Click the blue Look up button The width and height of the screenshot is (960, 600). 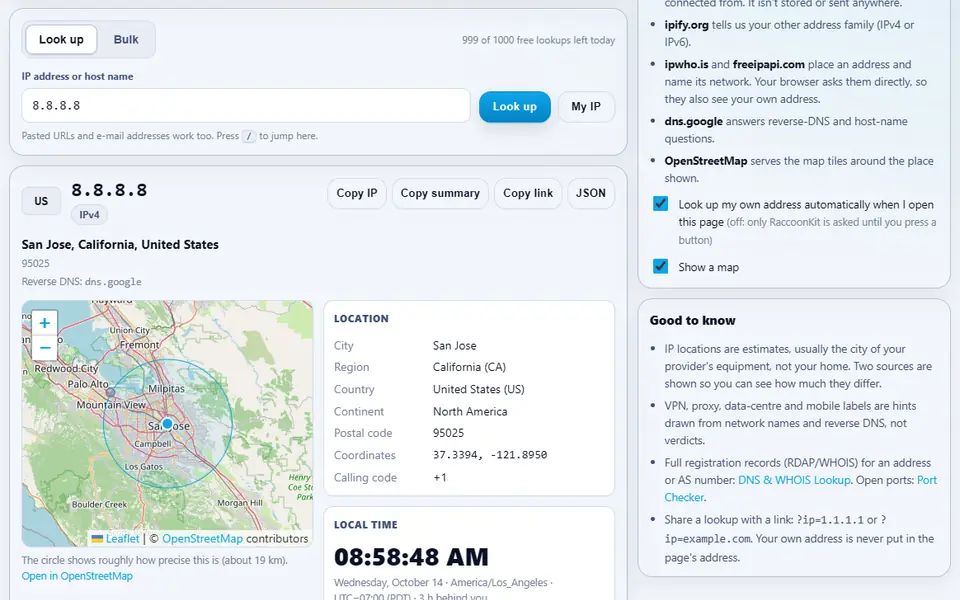click(x=514, y=107)
